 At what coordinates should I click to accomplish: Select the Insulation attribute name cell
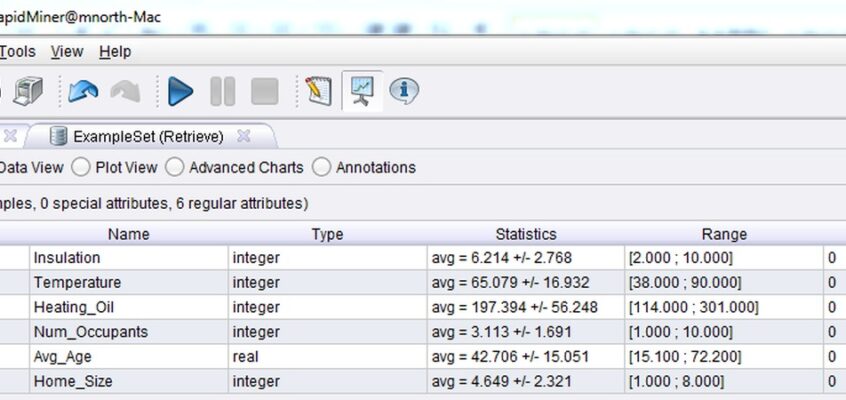point(128,258)
